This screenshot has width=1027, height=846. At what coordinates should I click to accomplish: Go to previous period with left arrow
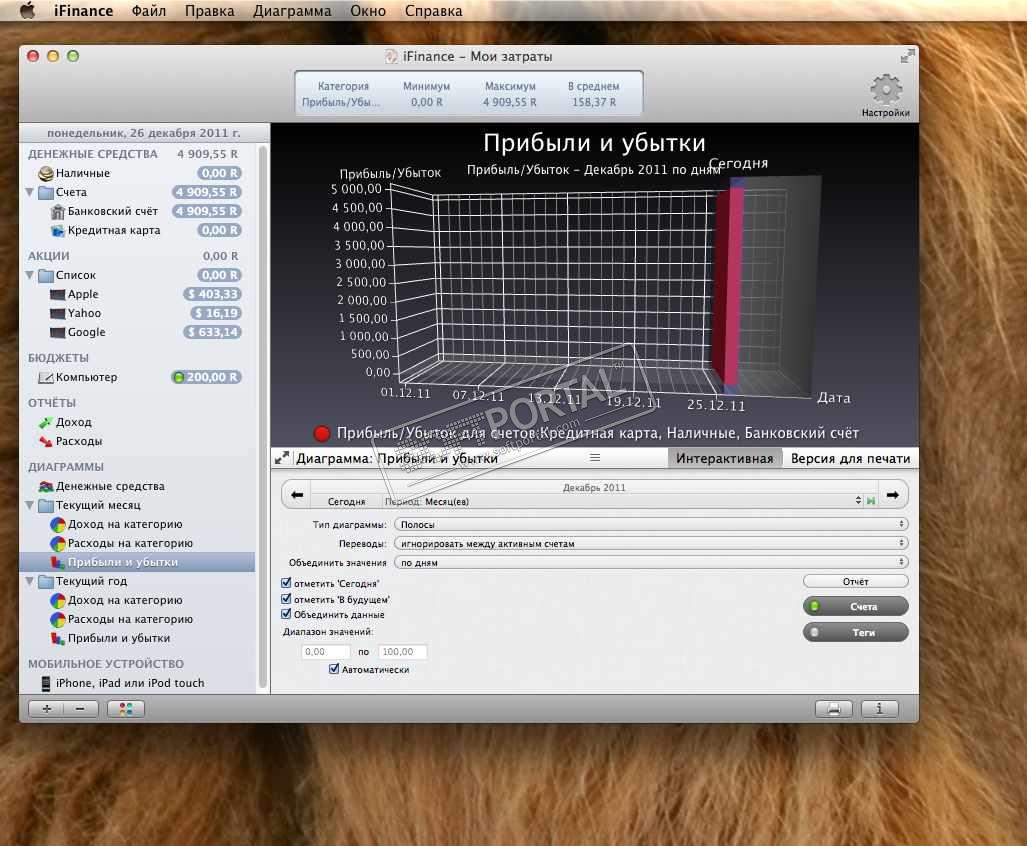click(x=297, y=495)
